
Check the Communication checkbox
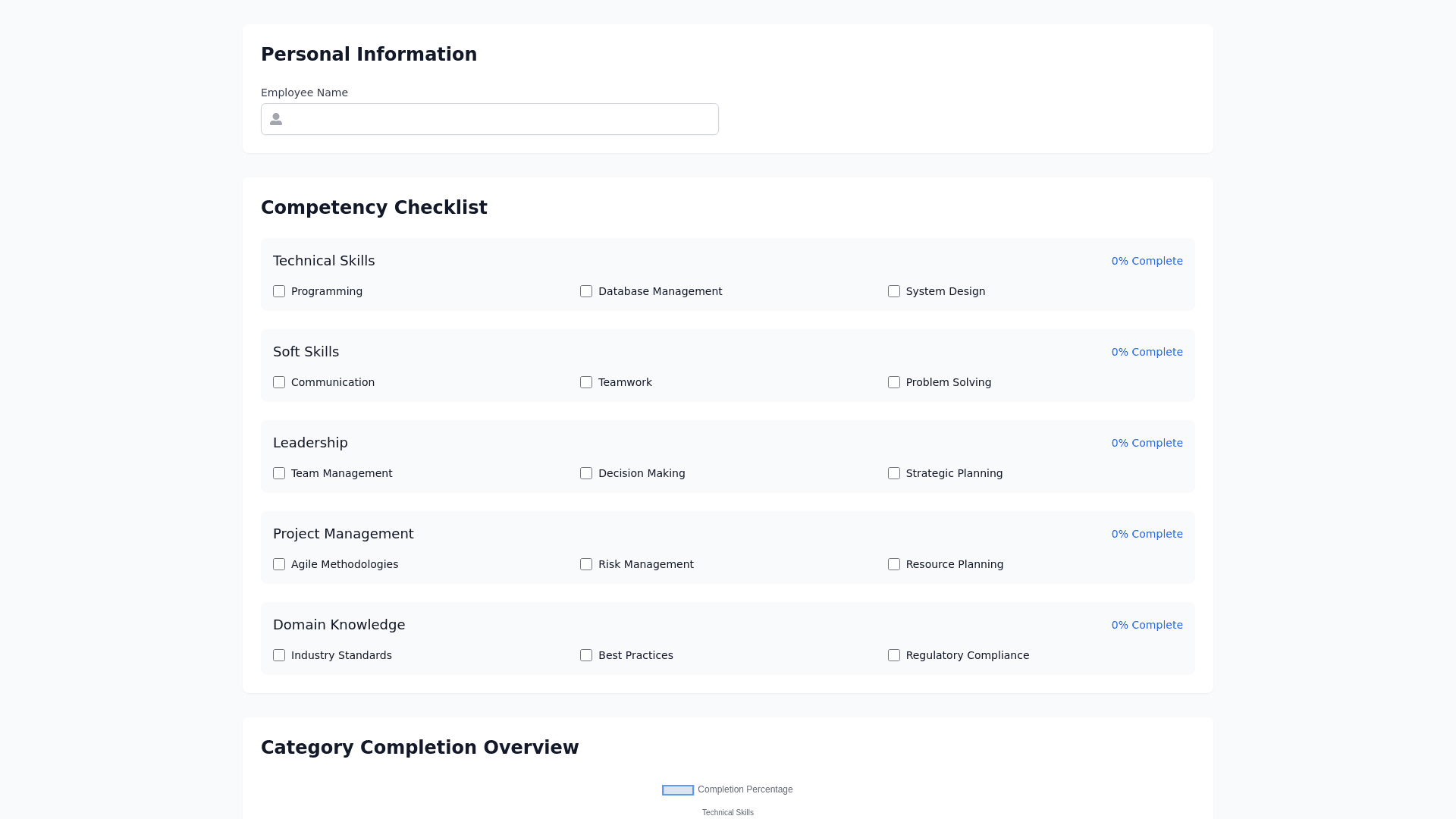(x=279, y=382)
